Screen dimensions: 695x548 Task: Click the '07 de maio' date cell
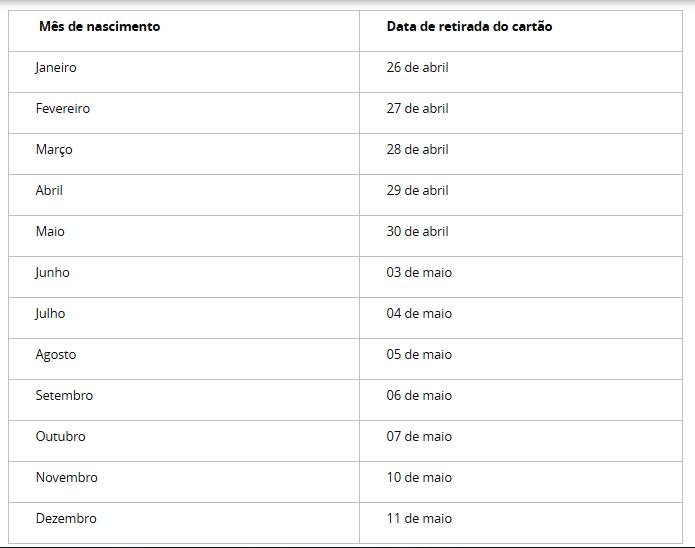(419, 437)
